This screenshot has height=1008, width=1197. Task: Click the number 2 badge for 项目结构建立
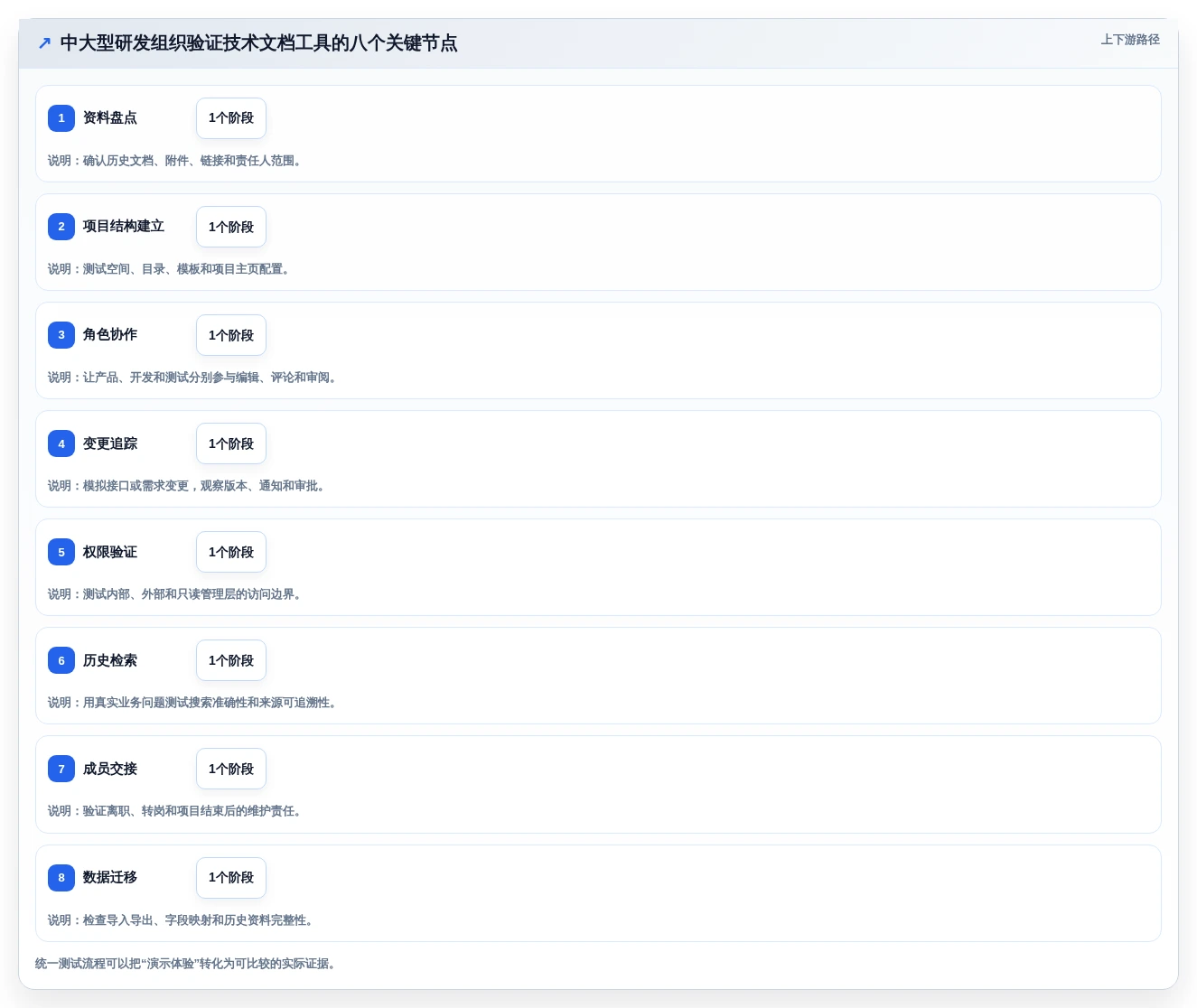[61, 227]
